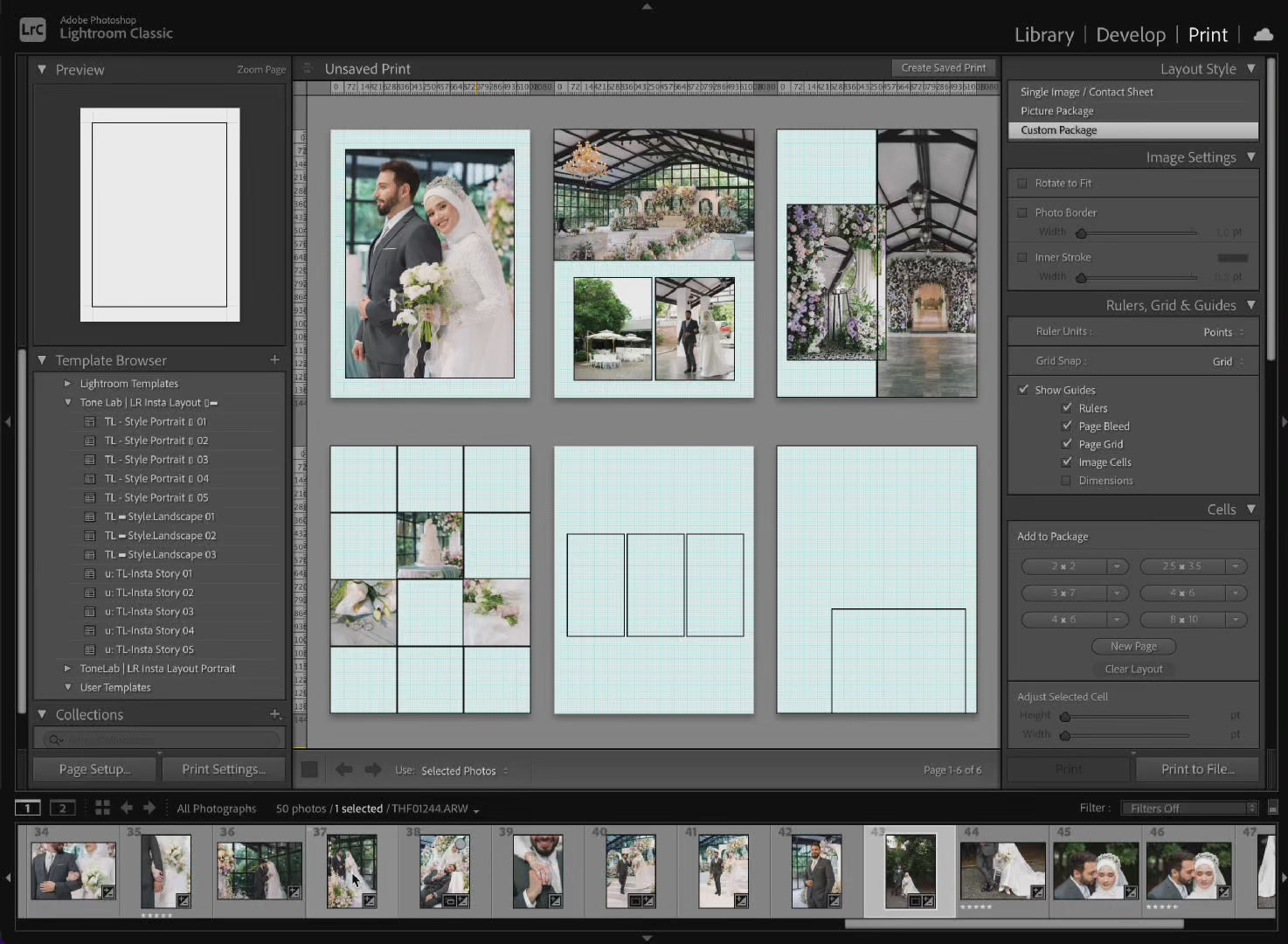Go to next page with right arrow

(373, 769)
